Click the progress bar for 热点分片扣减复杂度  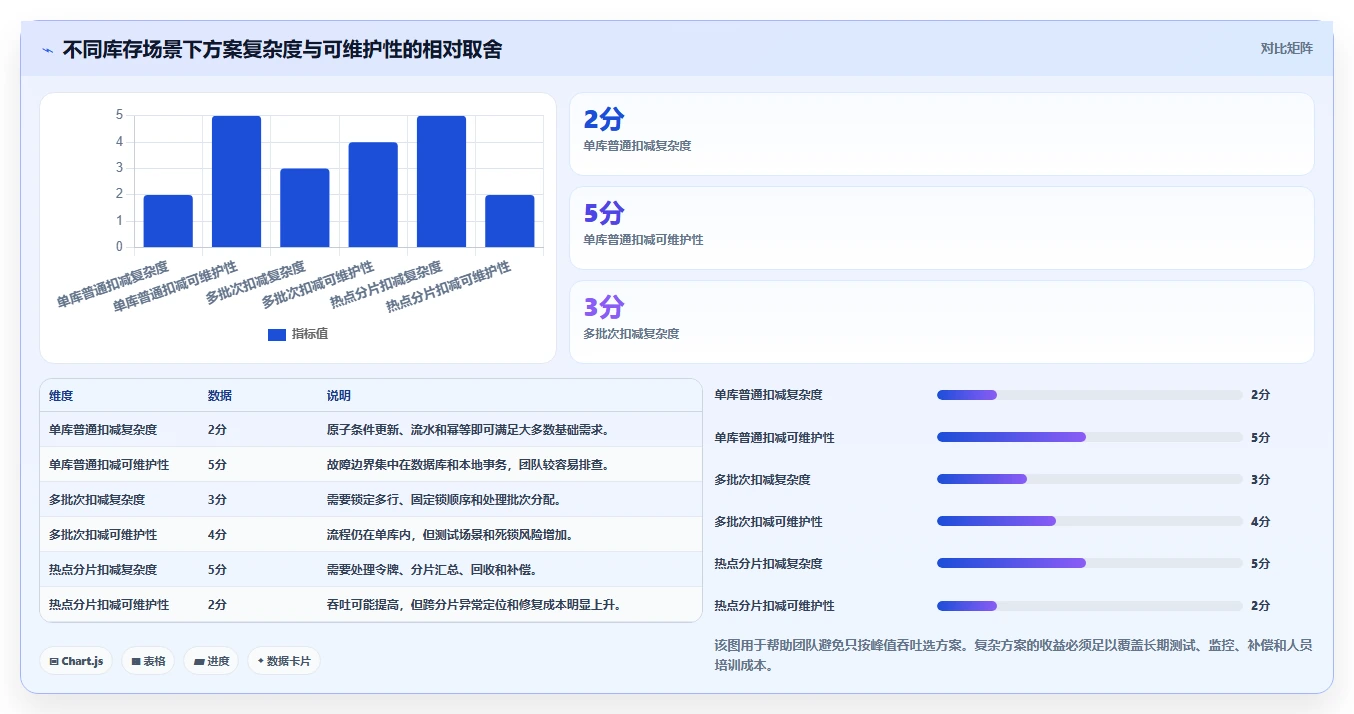pyautogui.click(x=1089, y=563)
